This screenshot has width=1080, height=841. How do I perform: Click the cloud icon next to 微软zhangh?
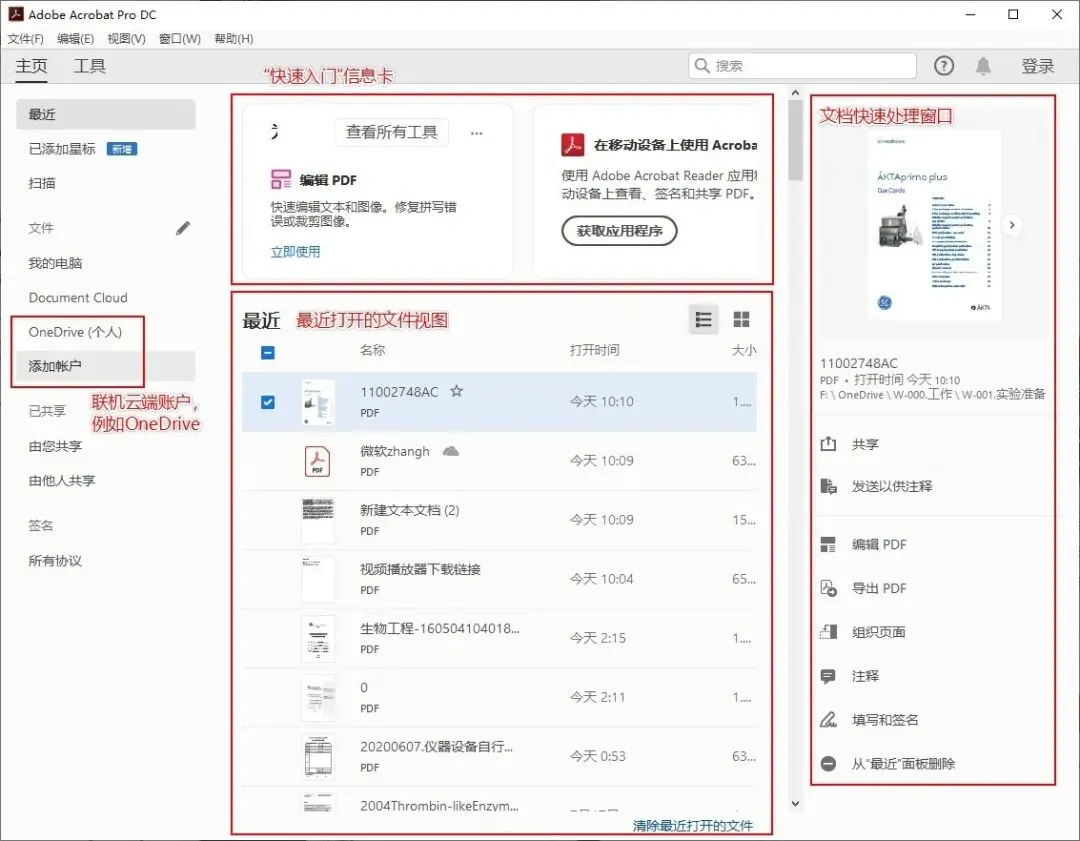tap(450, 451)
